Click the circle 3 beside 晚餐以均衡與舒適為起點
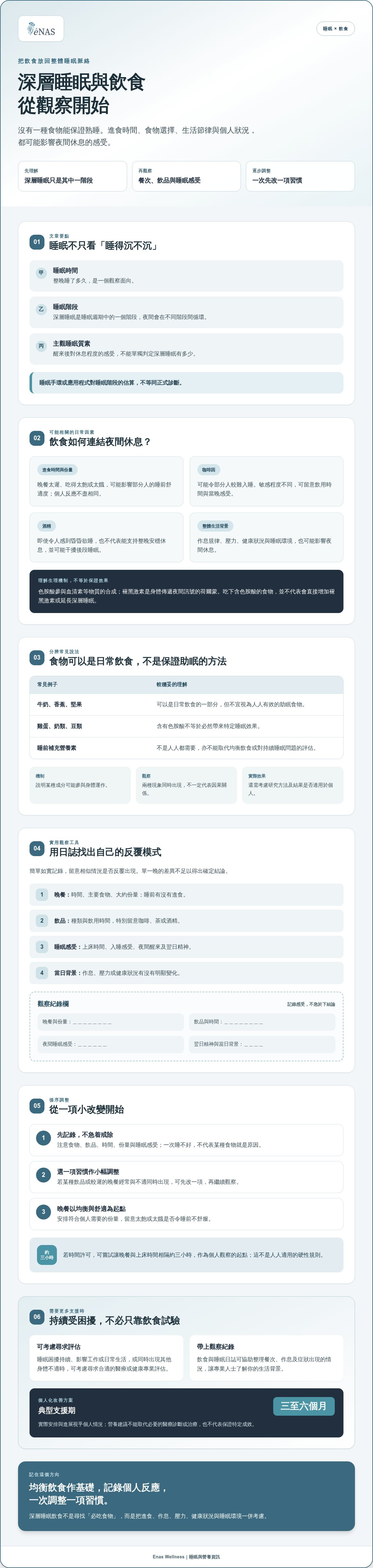Screen dimensions: 373x1568 tap(43, 1212)
